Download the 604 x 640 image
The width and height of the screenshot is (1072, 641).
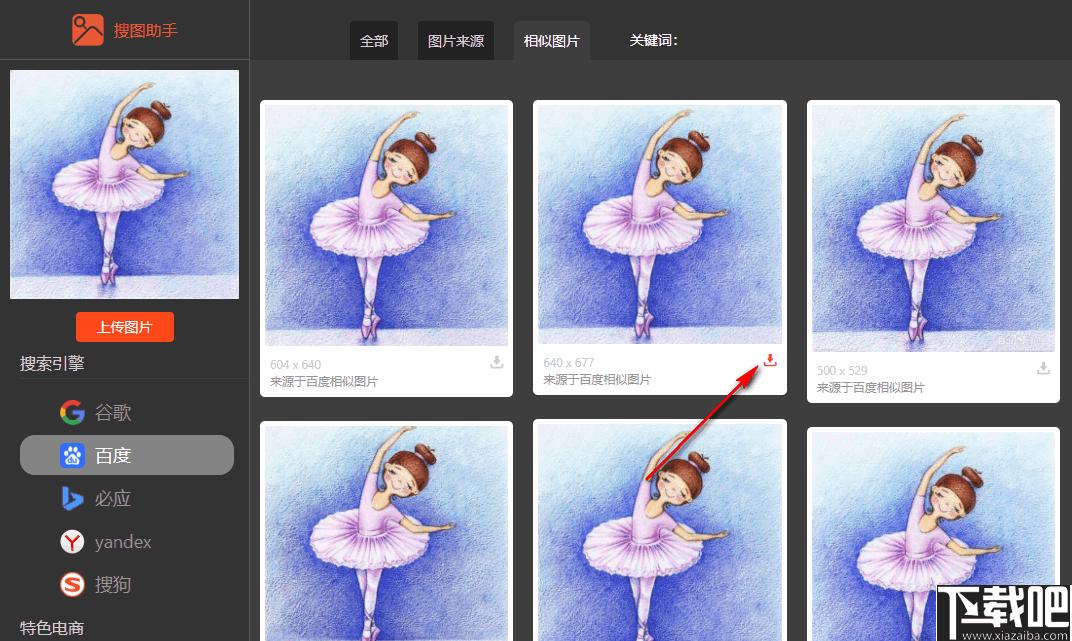click(497, 362)
